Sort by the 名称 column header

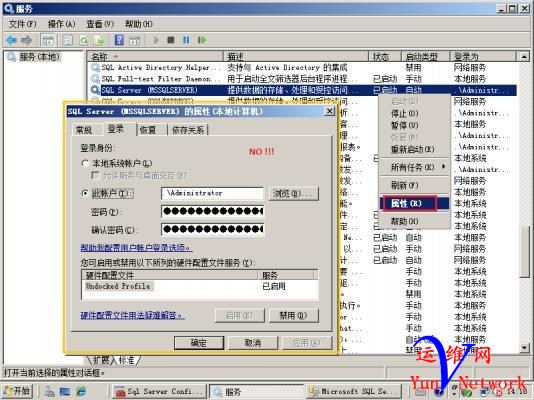pyautogui.click(x=155, y=57)
